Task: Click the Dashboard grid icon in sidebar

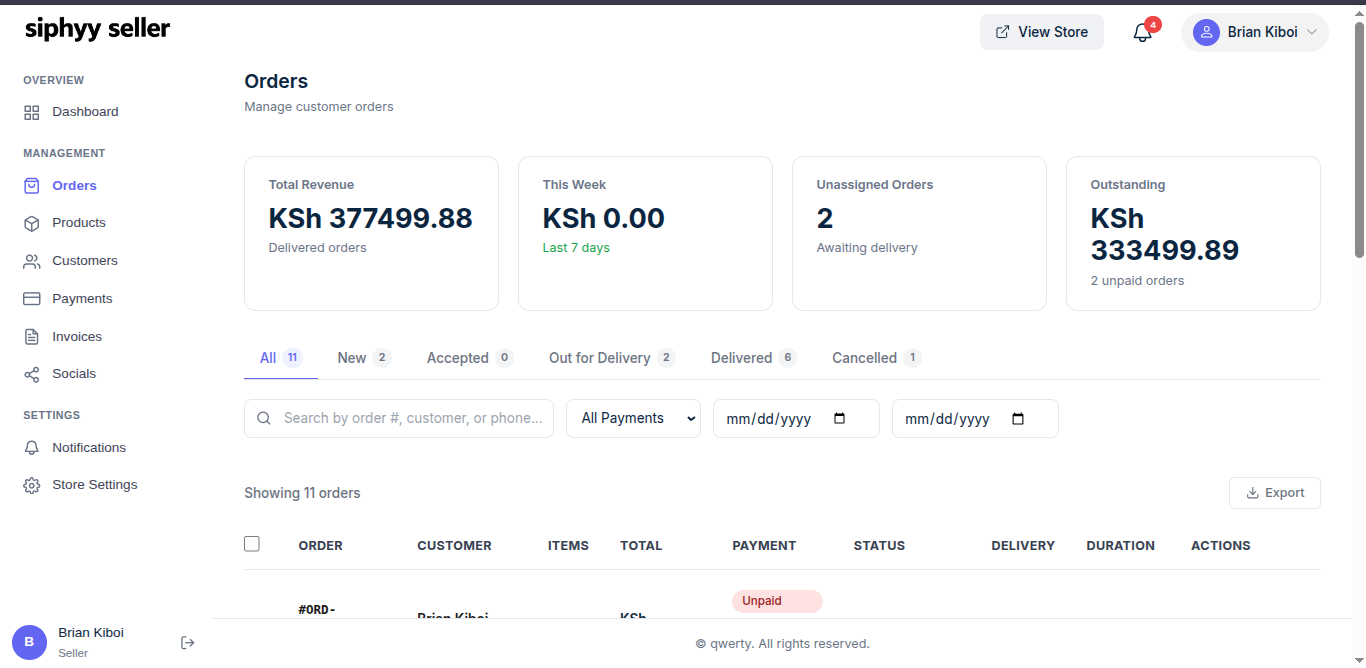Action: point(32,112)
